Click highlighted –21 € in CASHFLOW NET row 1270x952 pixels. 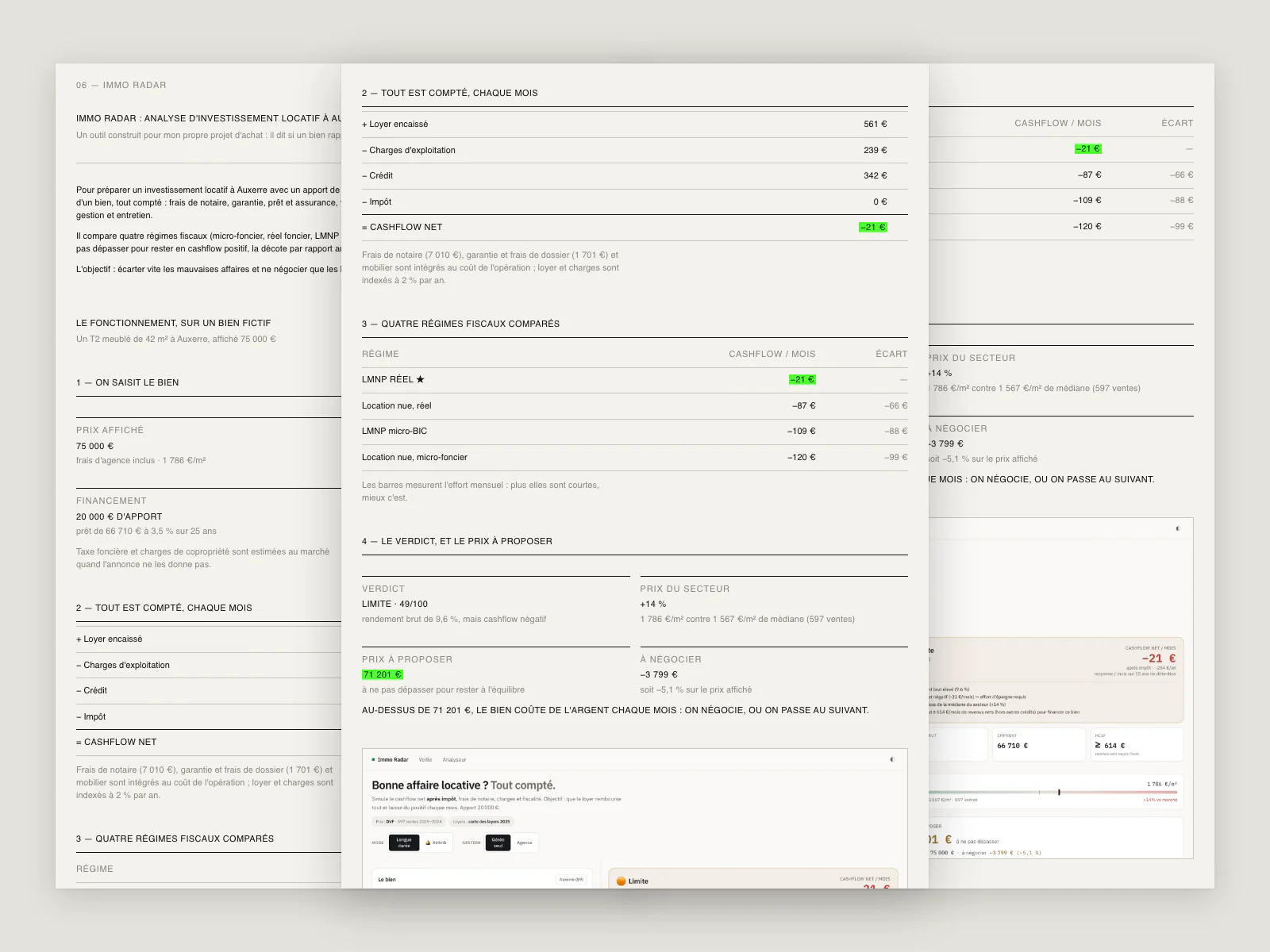[x=873, y=227]
